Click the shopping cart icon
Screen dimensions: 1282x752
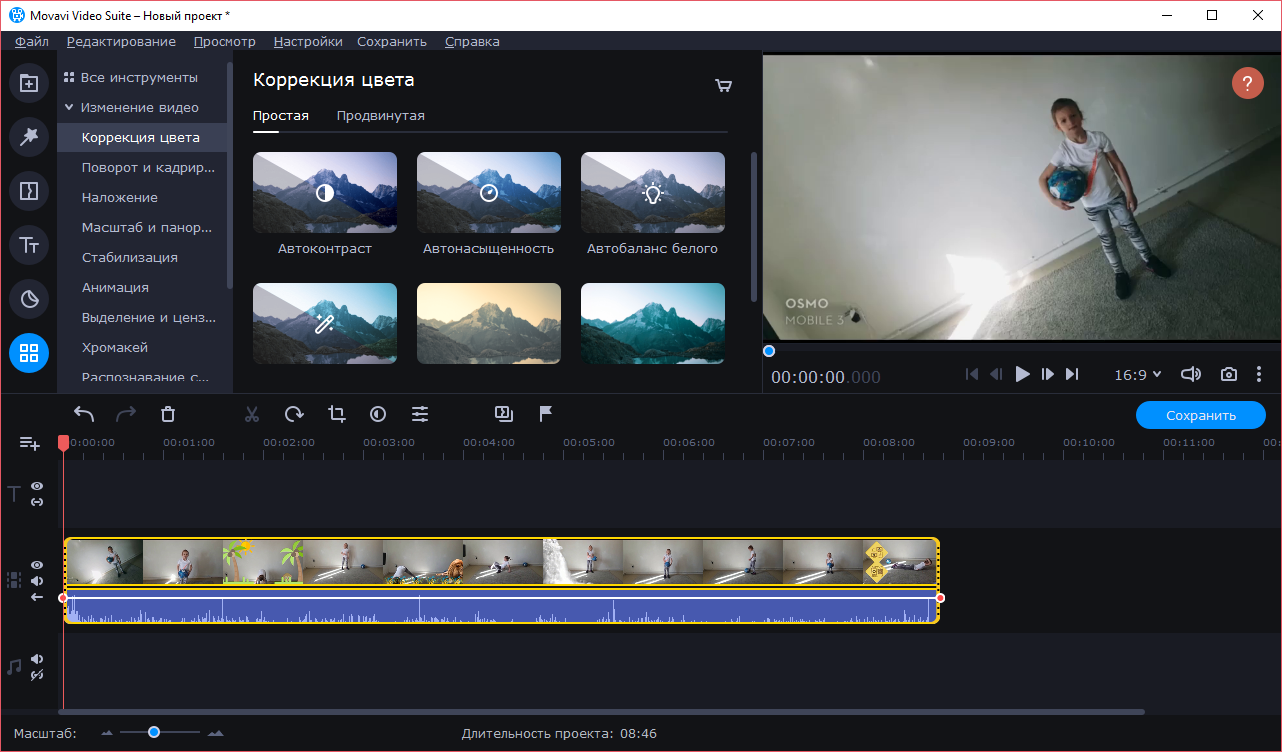click(723, 86)
